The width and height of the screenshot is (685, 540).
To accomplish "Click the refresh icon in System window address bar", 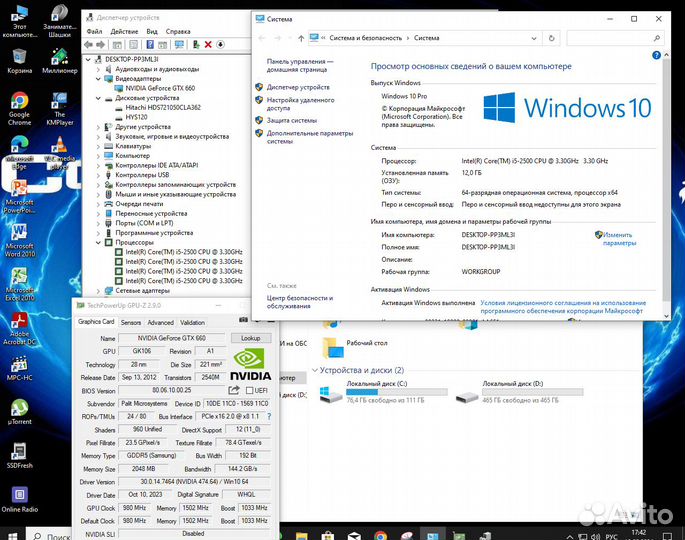I will 551,38.
